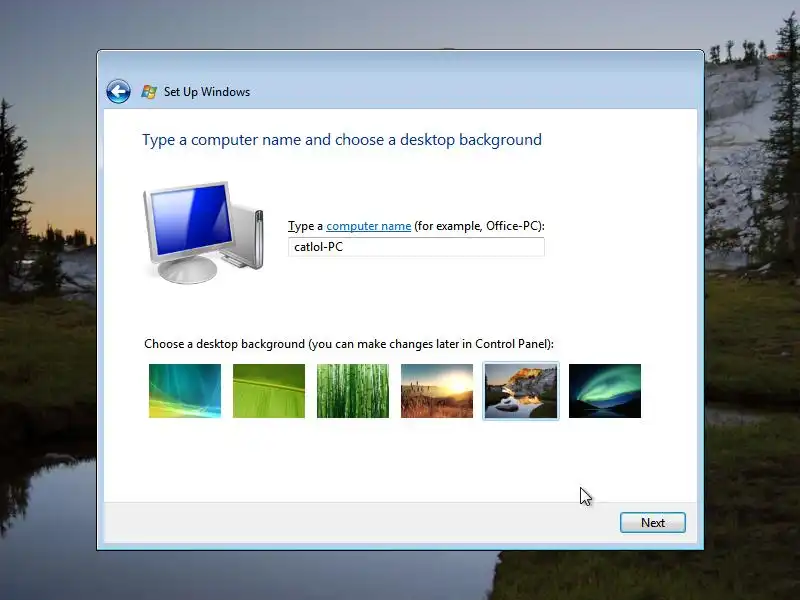The height and width of the screenshot is (600, 800).
Task: Click the computer name field containing catlol-PC
Action: pos(416,247)
